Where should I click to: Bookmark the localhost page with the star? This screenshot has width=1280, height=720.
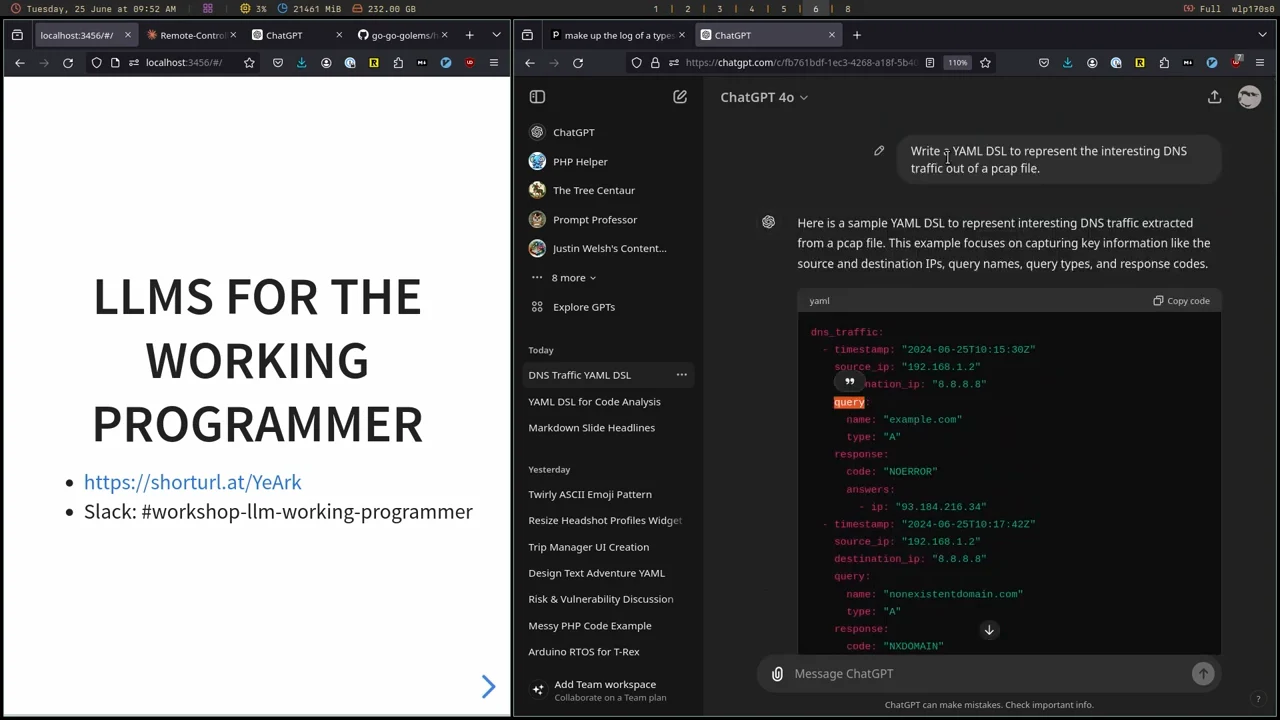pos(249,63)
